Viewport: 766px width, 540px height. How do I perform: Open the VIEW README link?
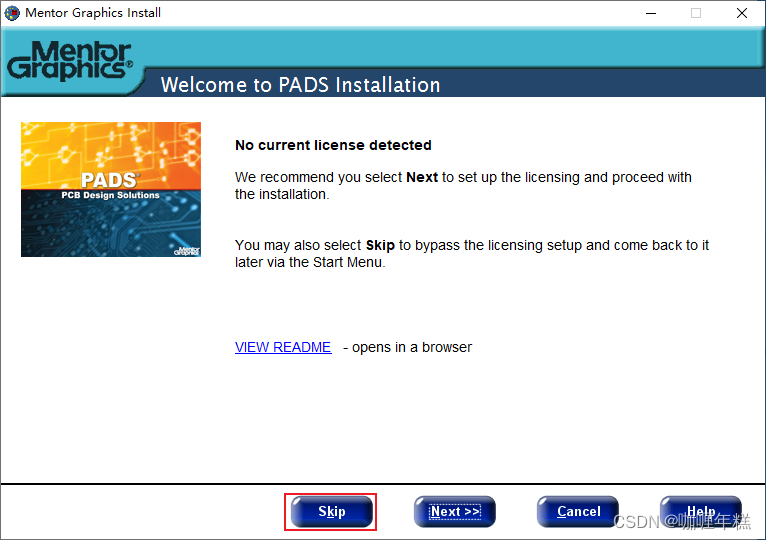click(283, 347)
